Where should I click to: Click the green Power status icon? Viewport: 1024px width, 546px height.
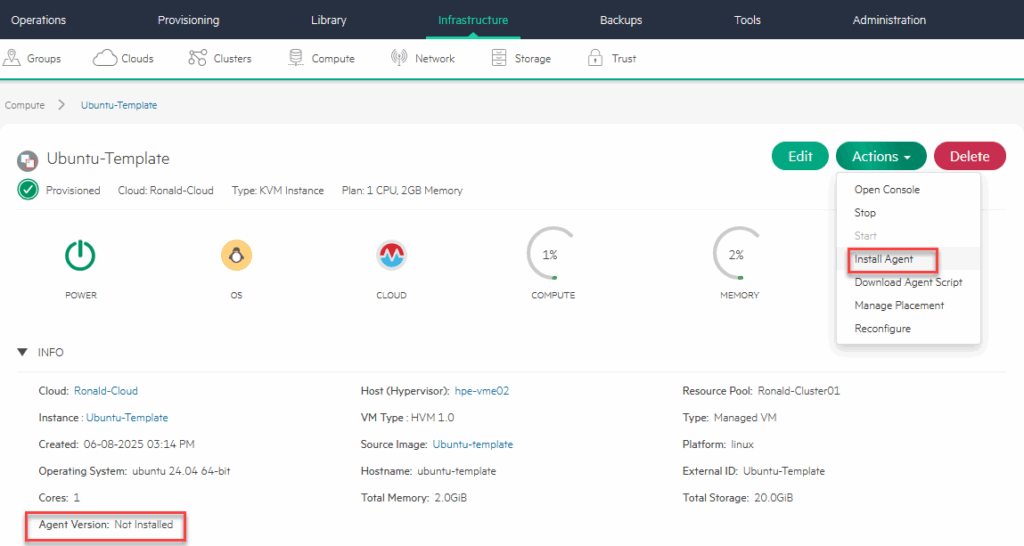coord(80,256)
